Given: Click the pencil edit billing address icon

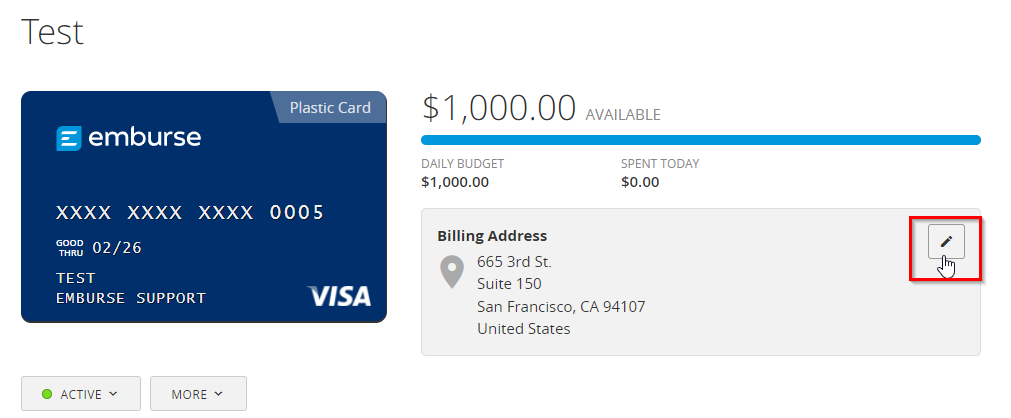Looking at the screenshot, I should (x=946, y=241).
